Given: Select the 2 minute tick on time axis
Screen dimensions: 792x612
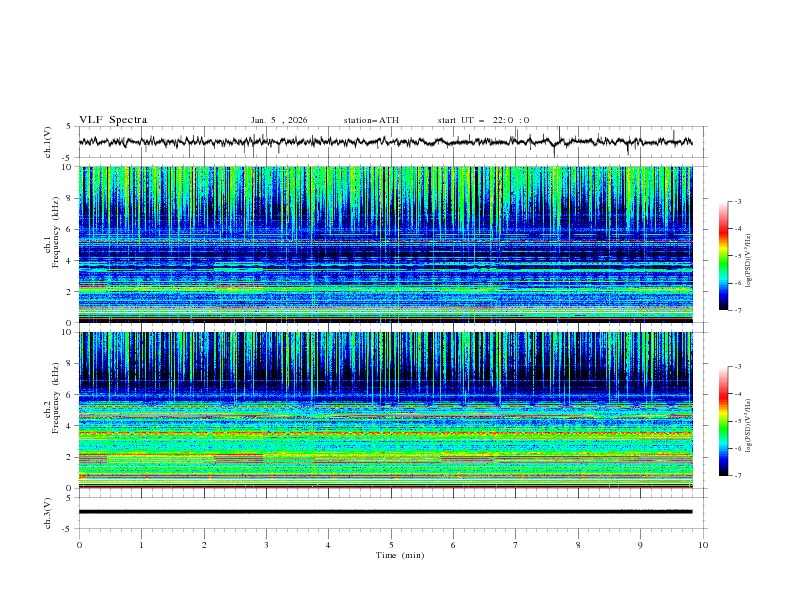Looking at the screenshot, I should click(204, 545).
